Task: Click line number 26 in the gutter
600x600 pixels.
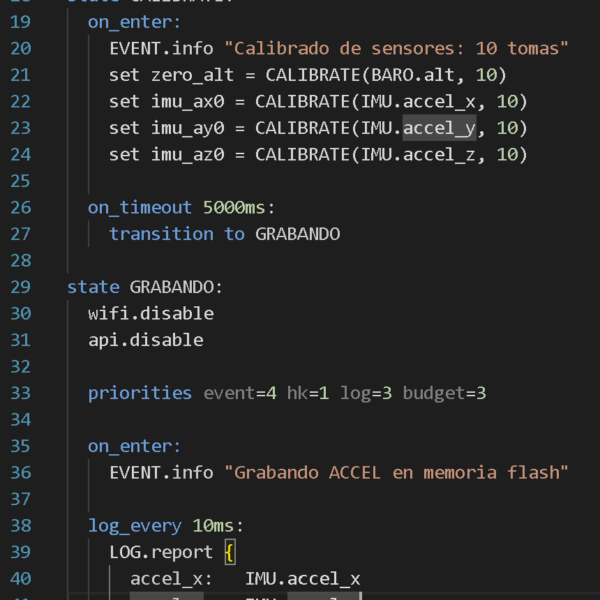Action: click(20, 208)
